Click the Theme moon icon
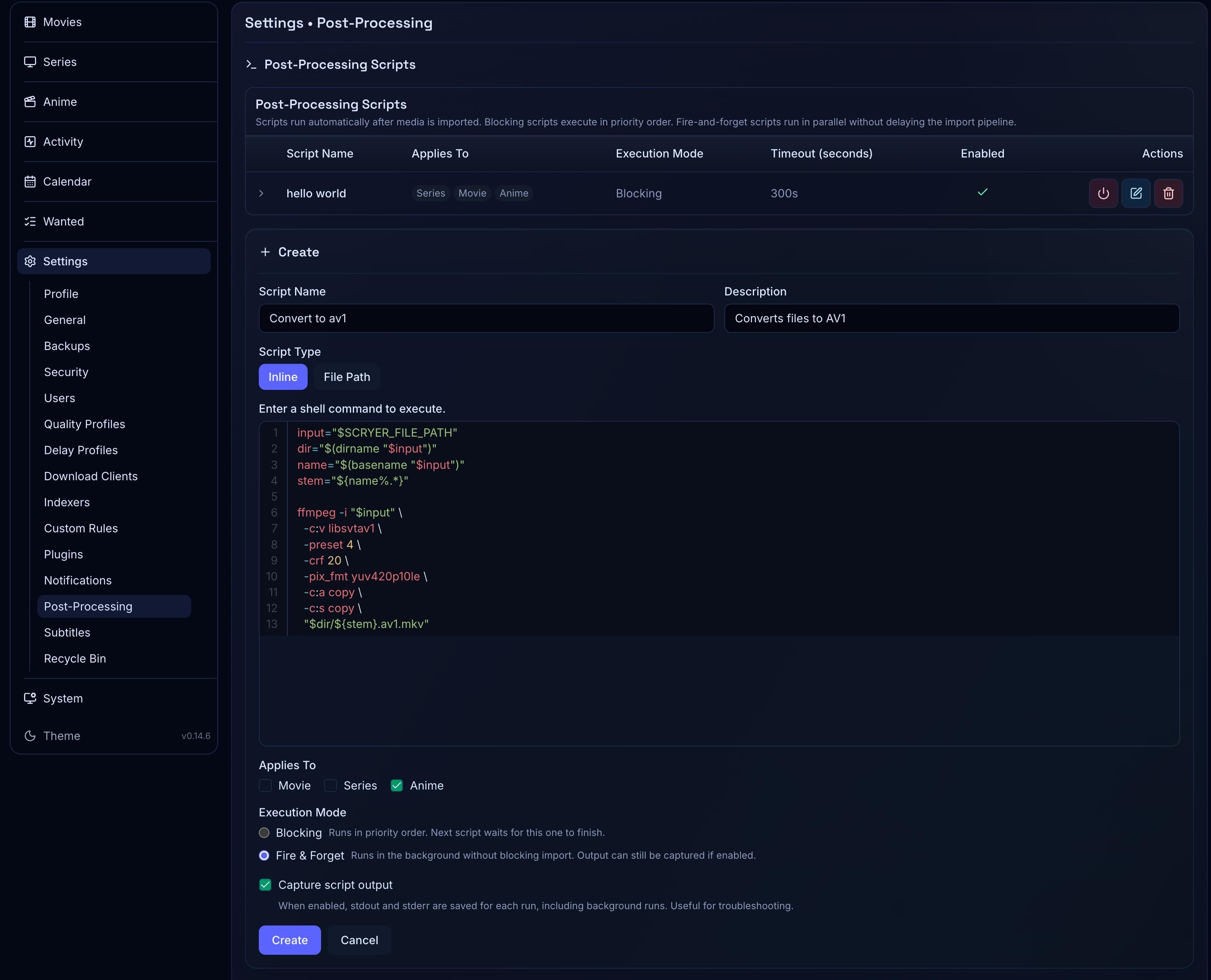 [30, 735]
